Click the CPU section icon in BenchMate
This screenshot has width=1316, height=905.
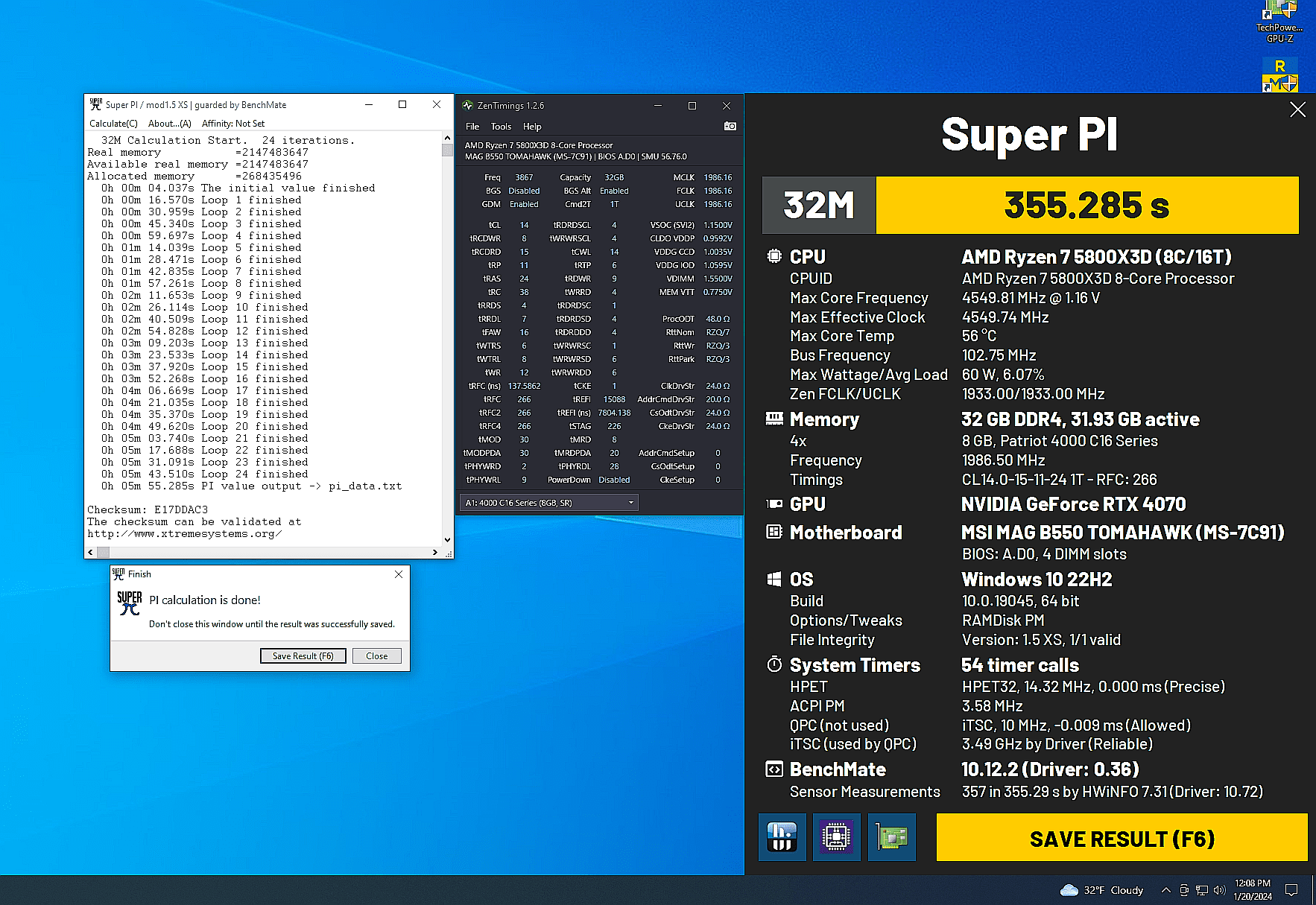(x=774, y=256)
